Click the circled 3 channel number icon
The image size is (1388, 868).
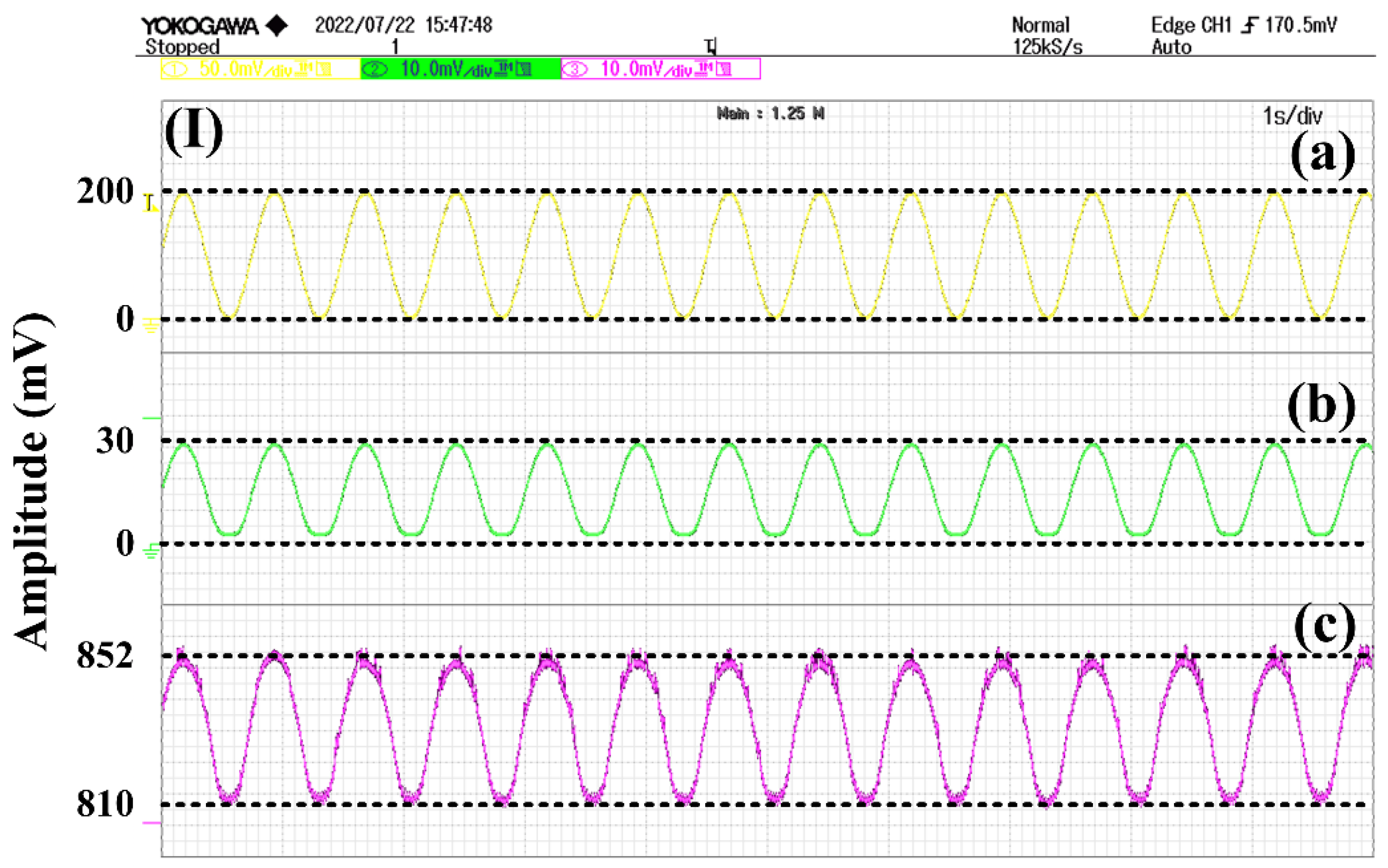click(x=574, y=70)
